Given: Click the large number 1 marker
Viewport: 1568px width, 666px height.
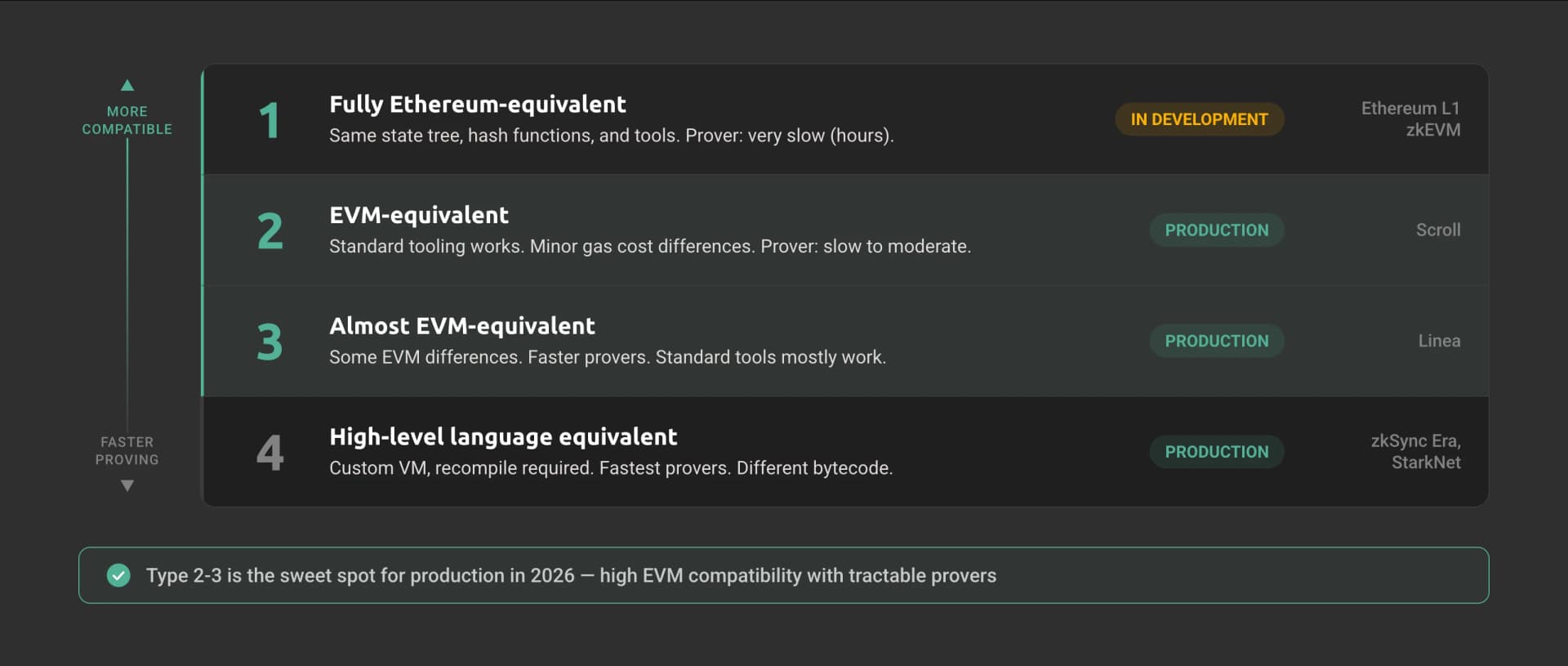Looking at the screenshot, I should (269, 121).
